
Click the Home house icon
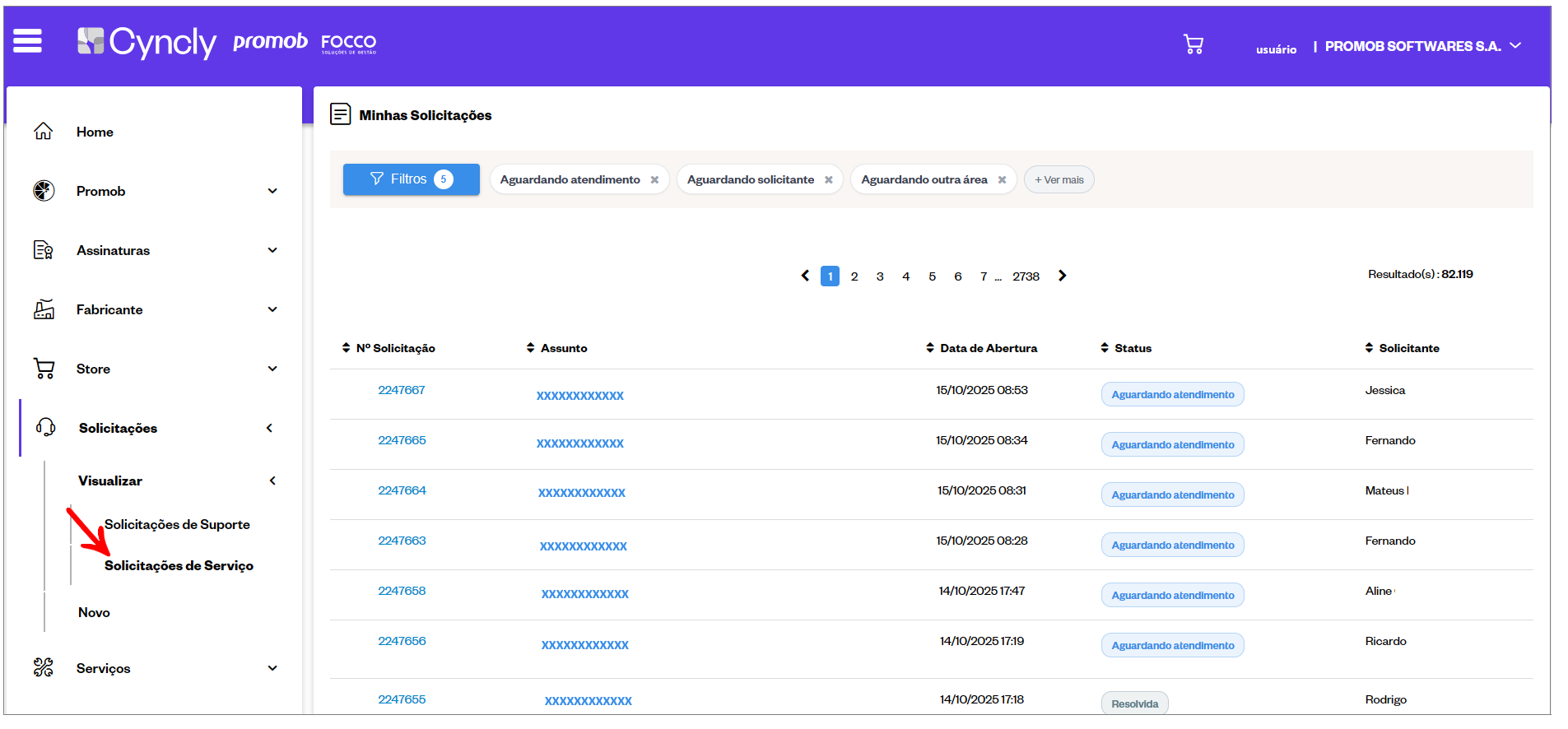pos(44,132)
